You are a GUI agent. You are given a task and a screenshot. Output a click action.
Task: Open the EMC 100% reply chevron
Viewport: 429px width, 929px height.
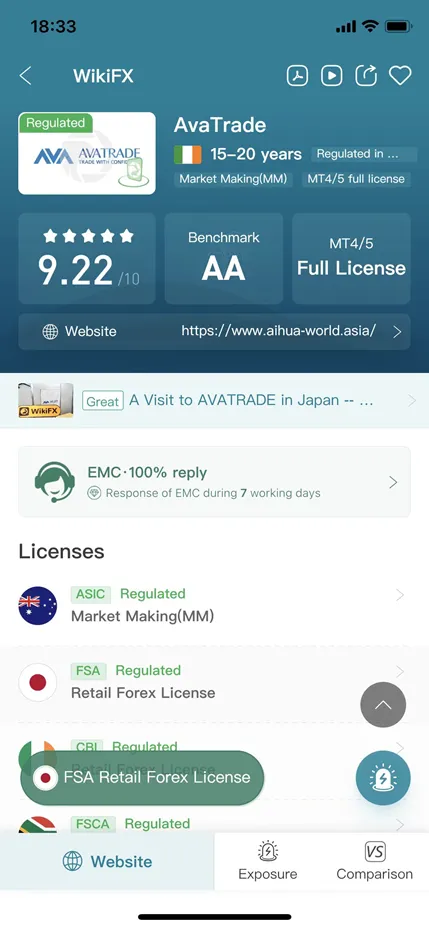[x=393, y=482]
